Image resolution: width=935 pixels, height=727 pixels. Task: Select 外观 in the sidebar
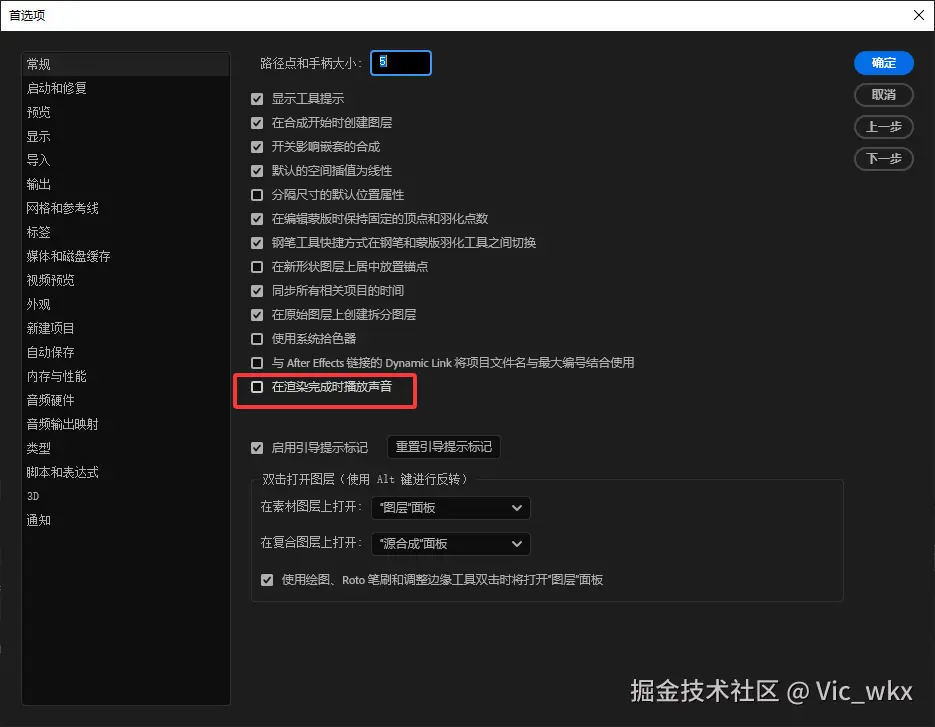pyautogui.click(x=126, y=304)
